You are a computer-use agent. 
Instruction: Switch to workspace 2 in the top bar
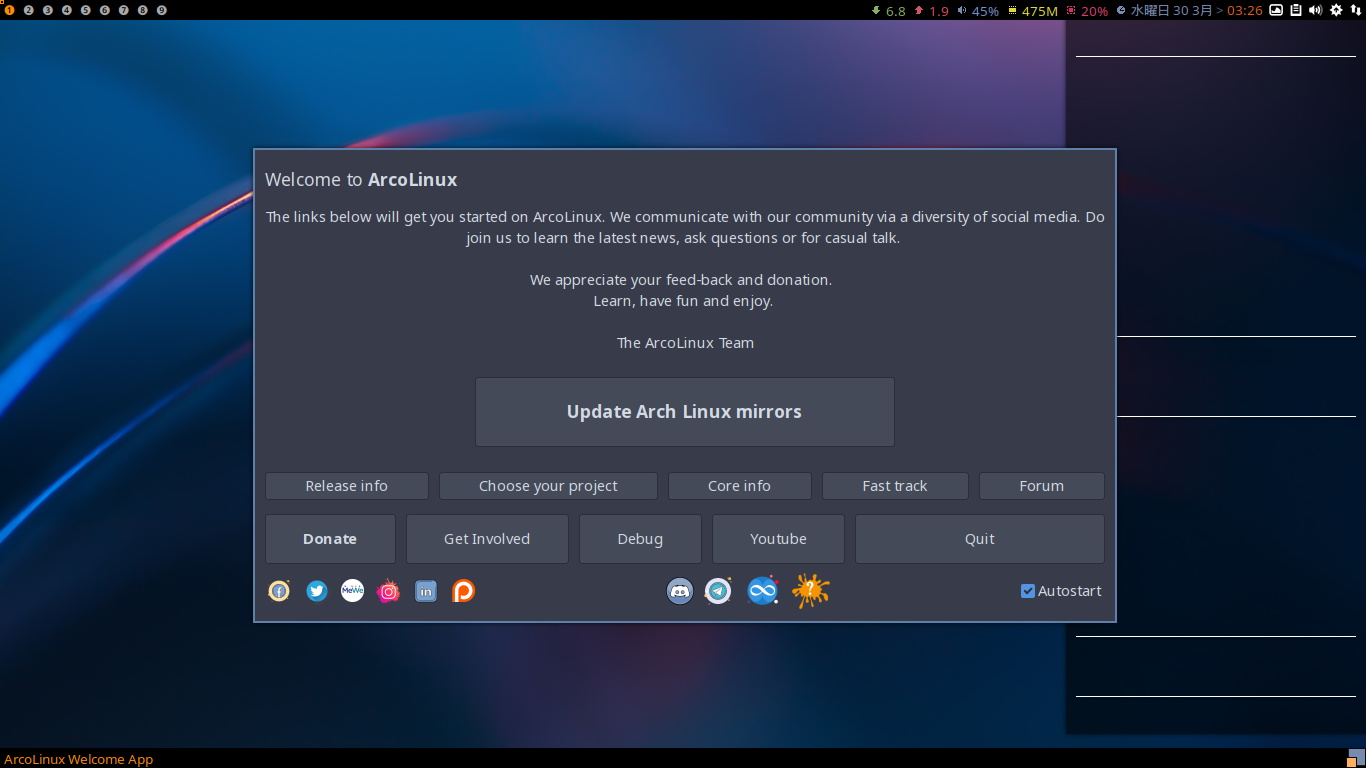pyautogui.click(x=29, y=10)
